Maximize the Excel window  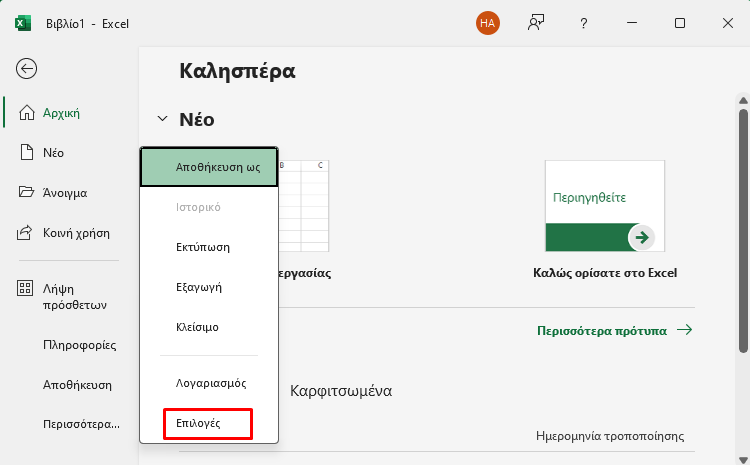click(680, 23)
